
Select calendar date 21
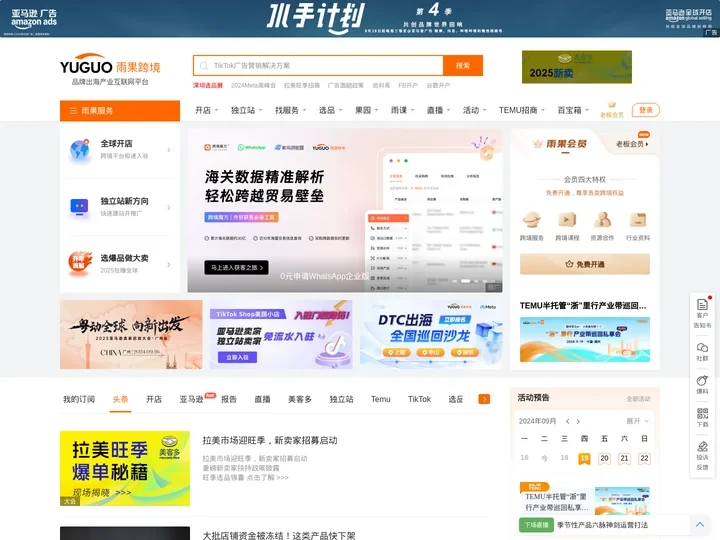[x=624, y=458]
